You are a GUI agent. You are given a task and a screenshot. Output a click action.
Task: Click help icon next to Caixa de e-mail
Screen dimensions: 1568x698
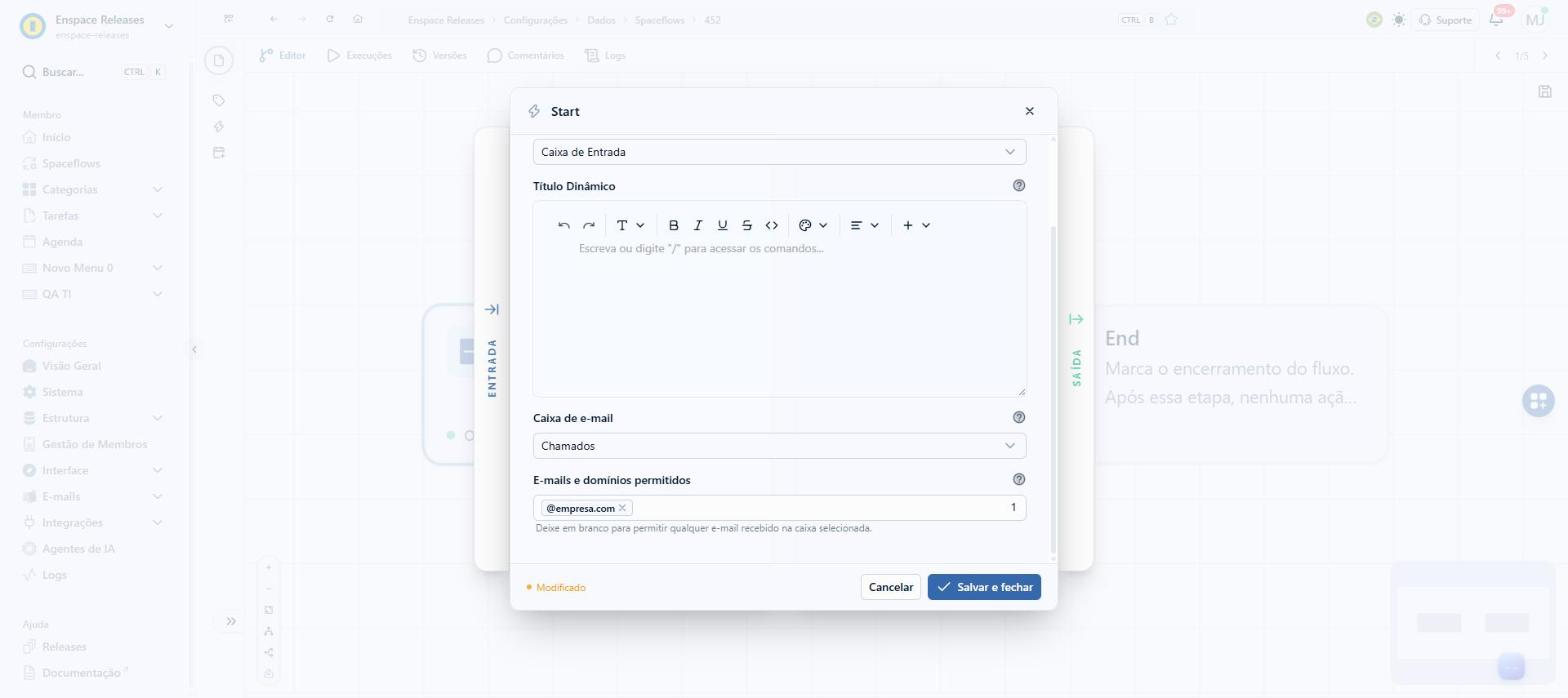pos(1019,418)
